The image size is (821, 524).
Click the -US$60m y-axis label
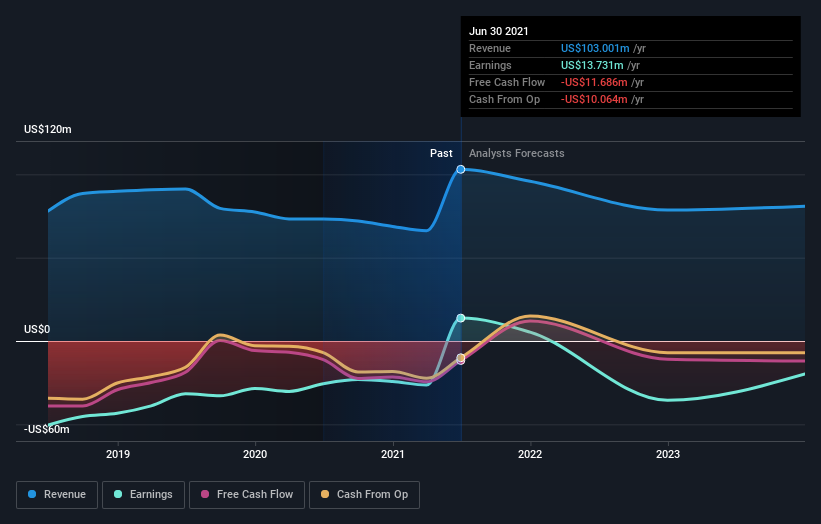coord(47,429)
